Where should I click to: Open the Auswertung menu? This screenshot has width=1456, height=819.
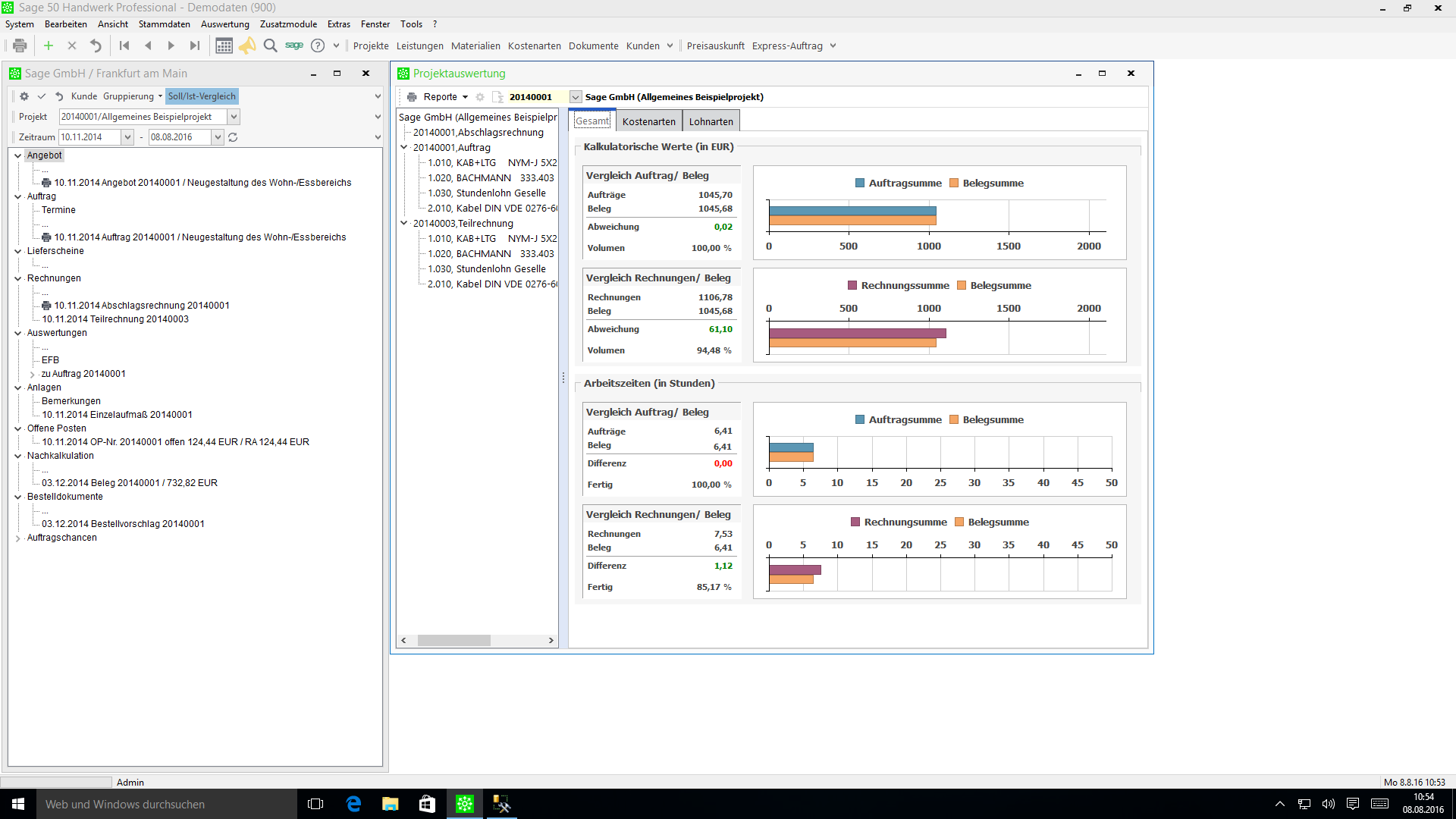225,24
